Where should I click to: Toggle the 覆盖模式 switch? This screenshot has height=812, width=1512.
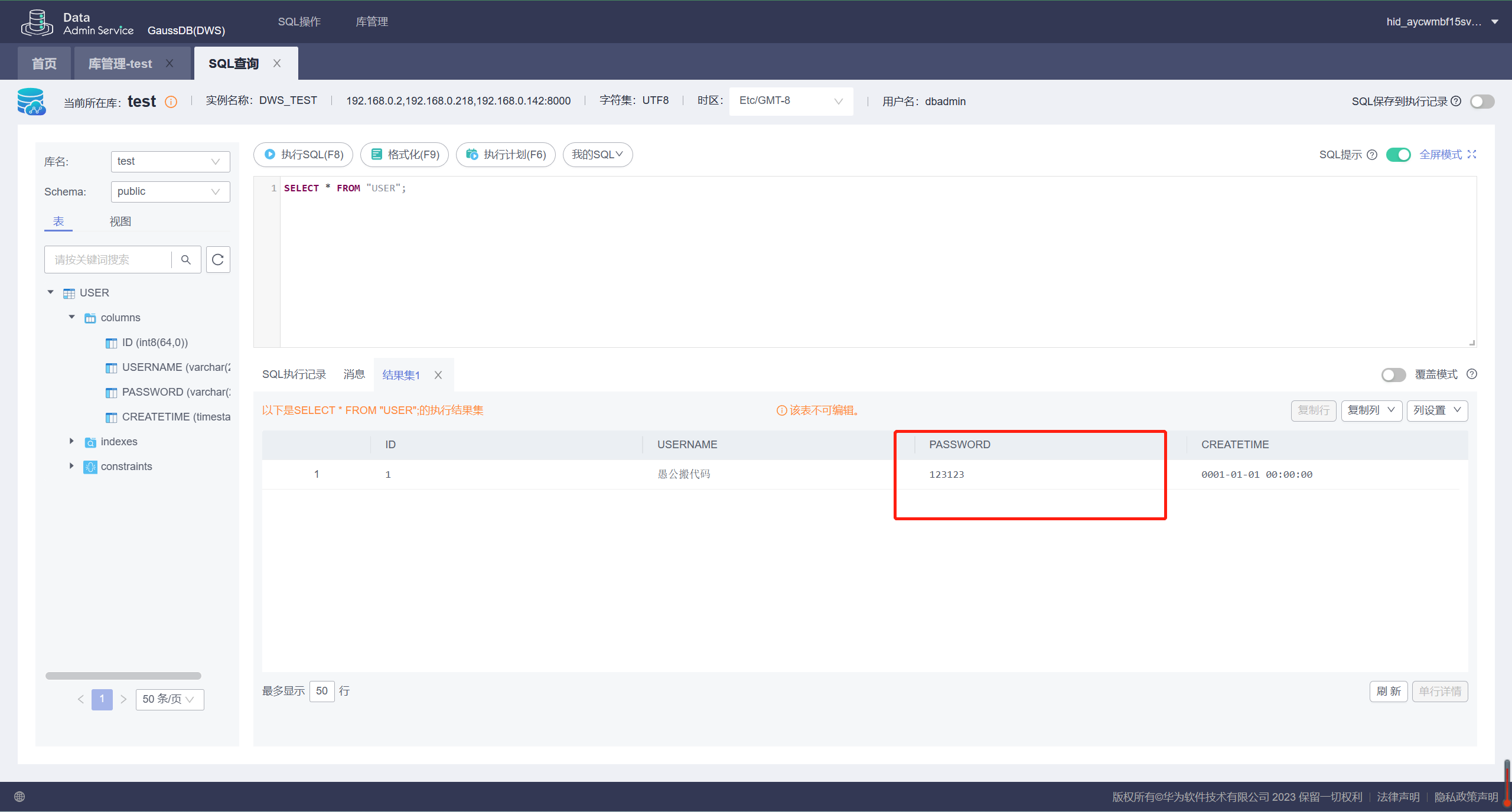(x=1394, y=375)
